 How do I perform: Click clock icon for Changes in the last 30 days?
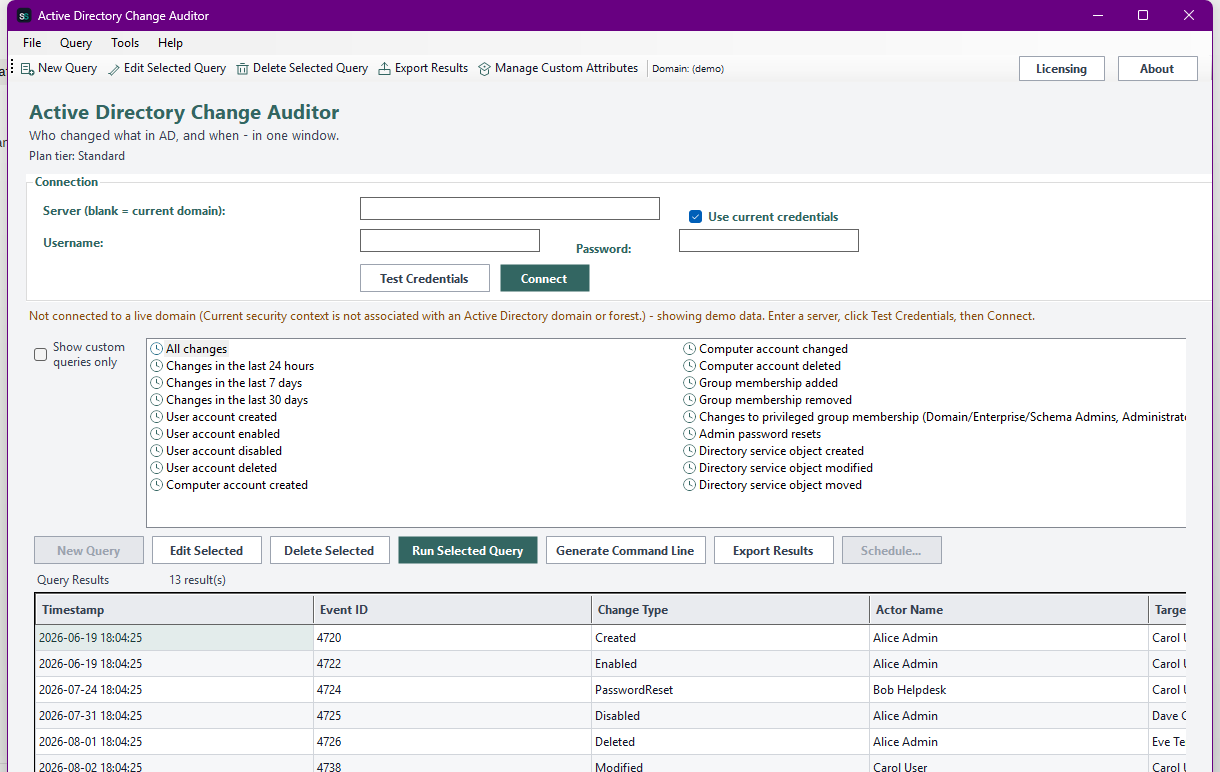click(x=157, y=400)
